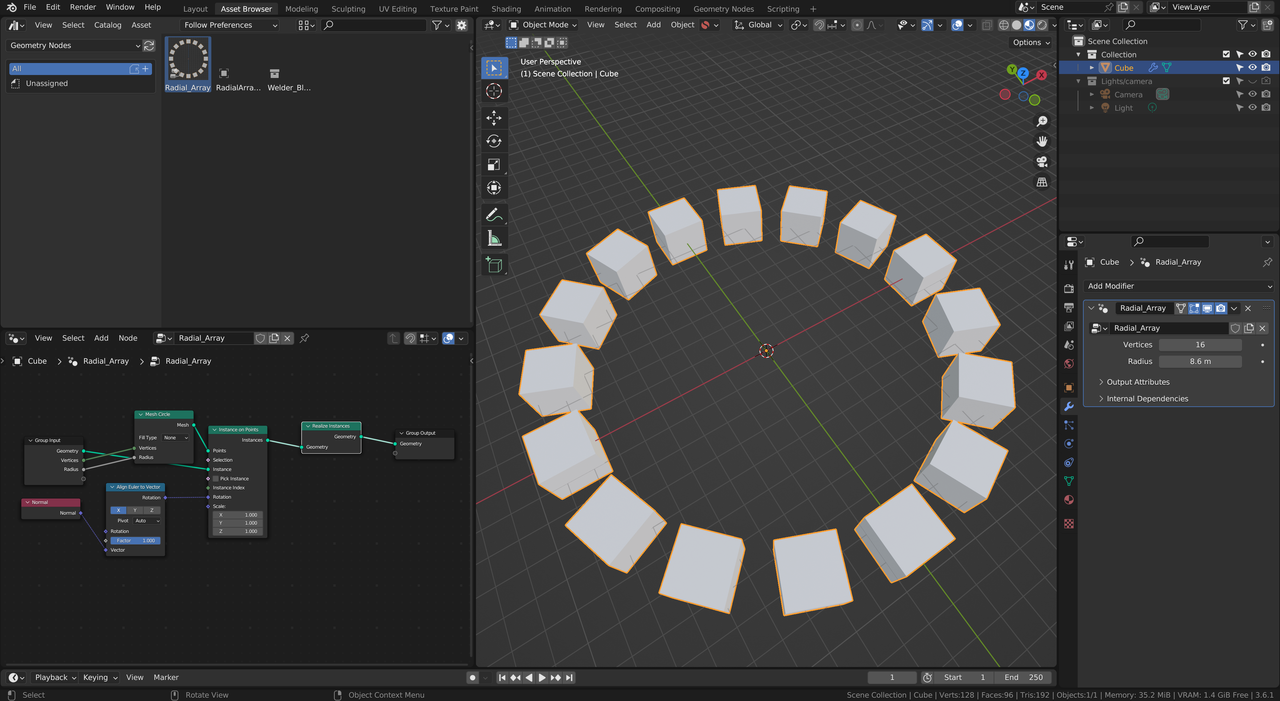Open the Render menu

click(x=83, y=7)
